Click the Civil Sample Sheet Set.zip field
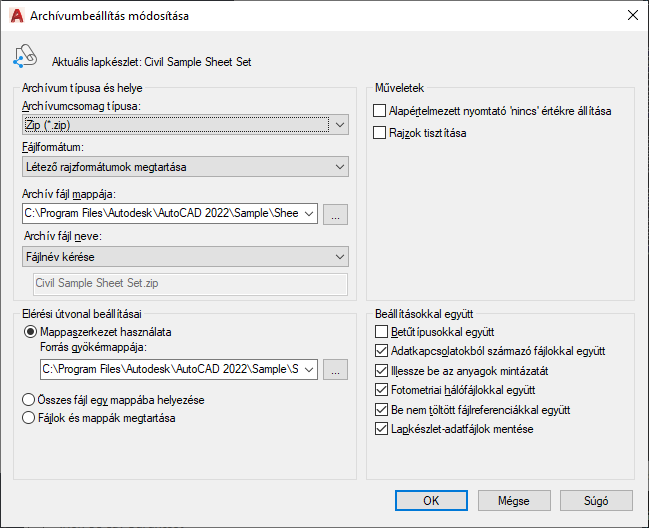This screenshot has height=528, width=649. (x=190, y=284)
